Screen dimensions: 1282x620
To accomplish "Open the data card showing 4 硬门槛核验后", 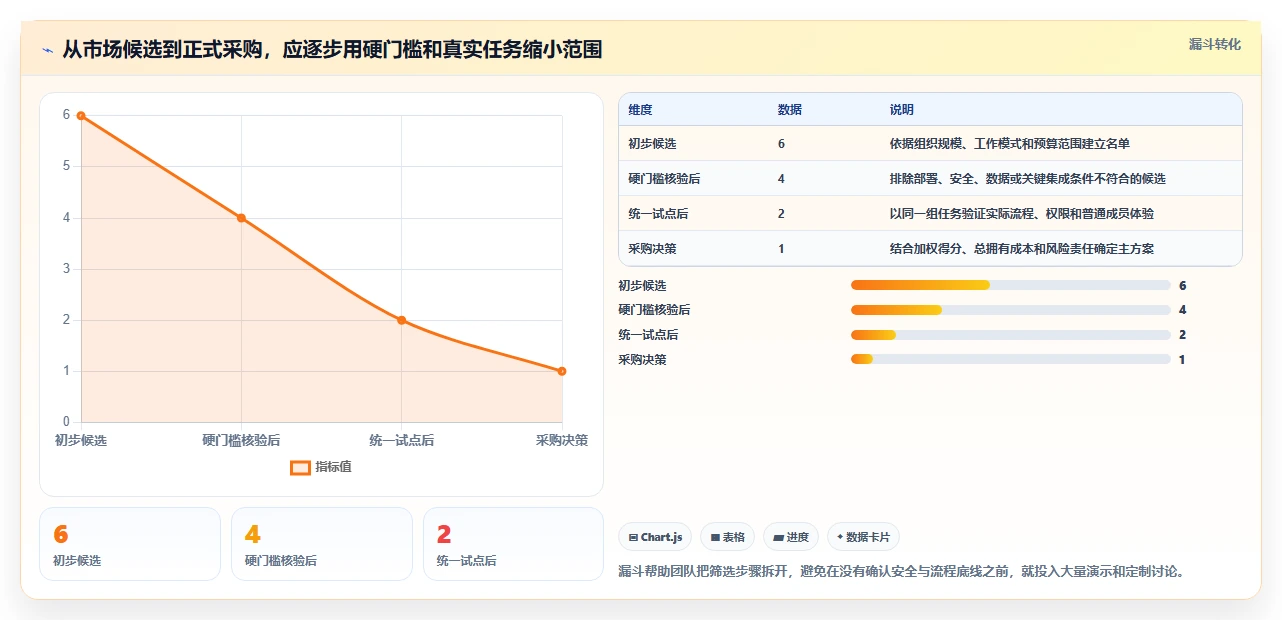I will click(322, 544).
